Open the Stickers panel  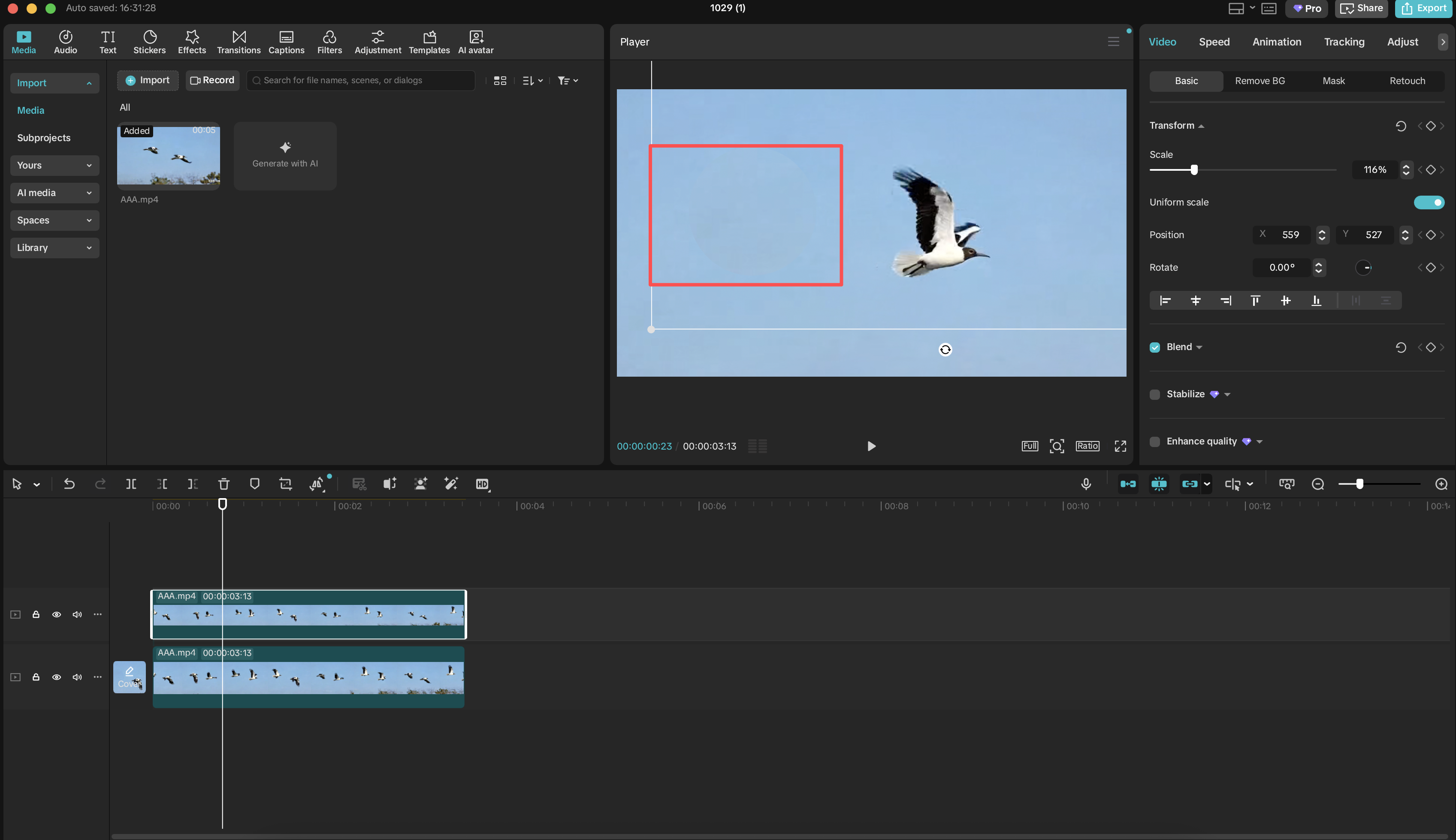(149, 42)
